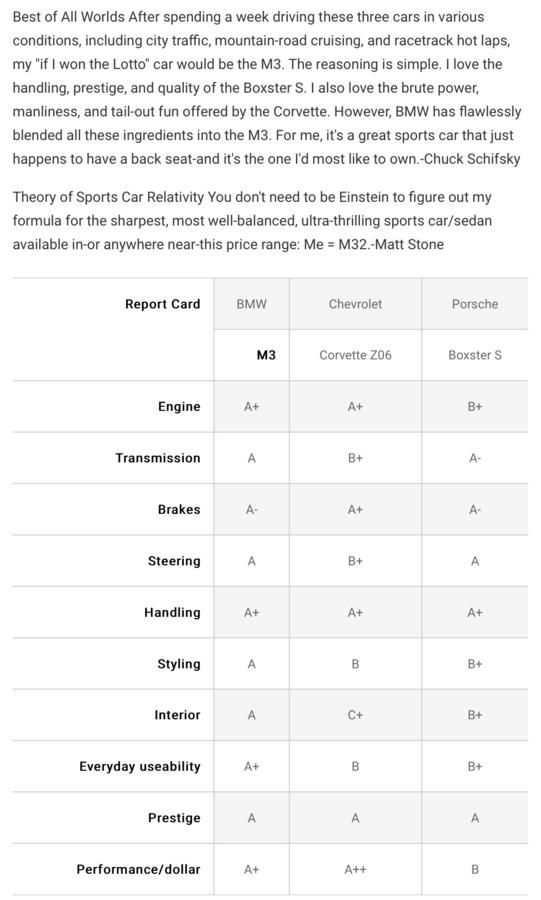The width and height of the screenshot is (541, 900).
Task: Select the Transmission row label
Action: click(x=158, y=458)
